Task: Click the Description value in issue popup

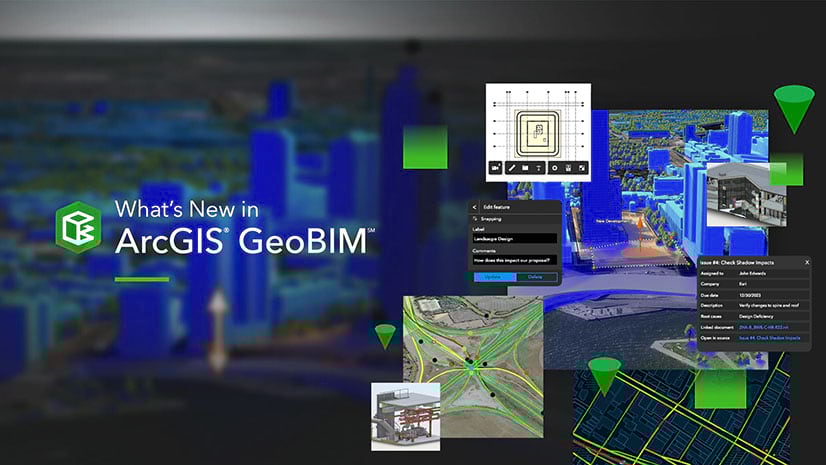Action: 769,305
